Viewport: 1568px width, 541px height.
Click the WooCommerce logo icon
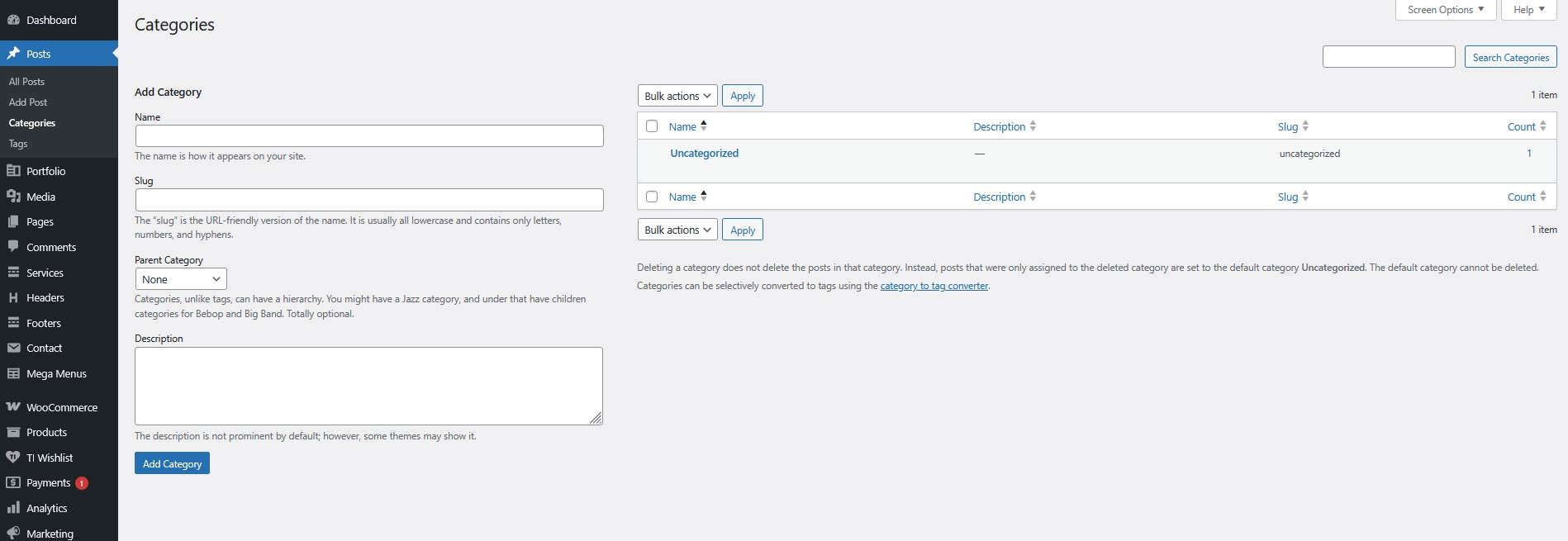click(x=13, y=407)
